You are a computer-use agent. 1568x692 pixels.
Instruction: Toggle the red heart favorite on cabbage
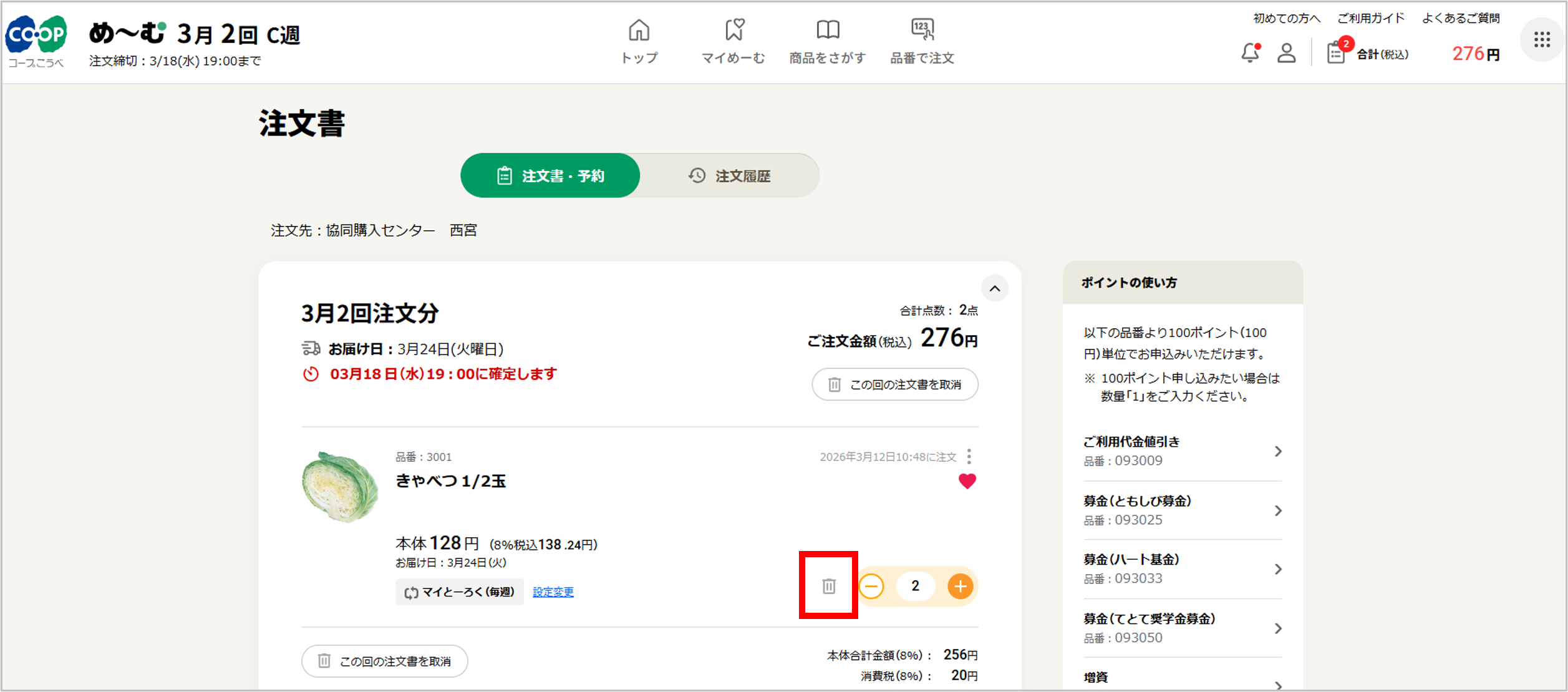967,481
